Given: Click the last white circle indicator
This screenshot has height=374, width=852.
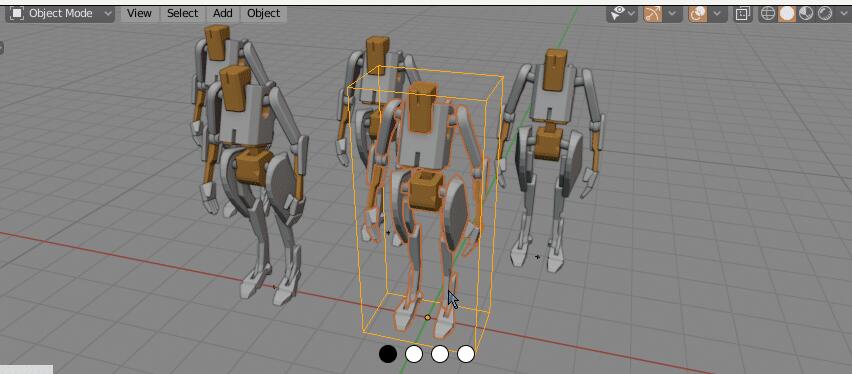Looking at the screenshot, I should click(x=466, y=354).
